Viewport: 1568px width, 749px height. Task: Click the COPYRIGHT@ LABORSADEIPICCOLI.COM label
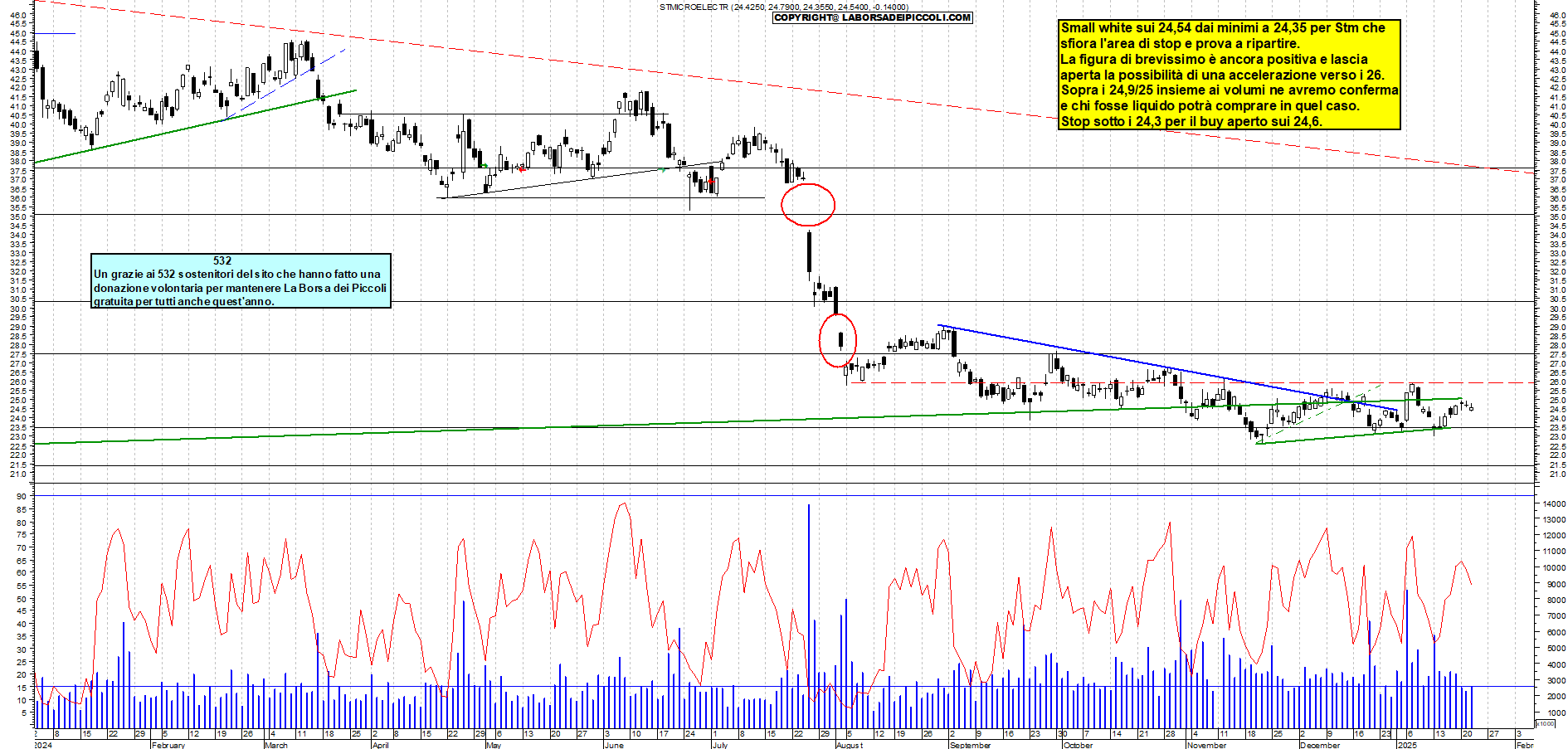(x=872, y=17)
